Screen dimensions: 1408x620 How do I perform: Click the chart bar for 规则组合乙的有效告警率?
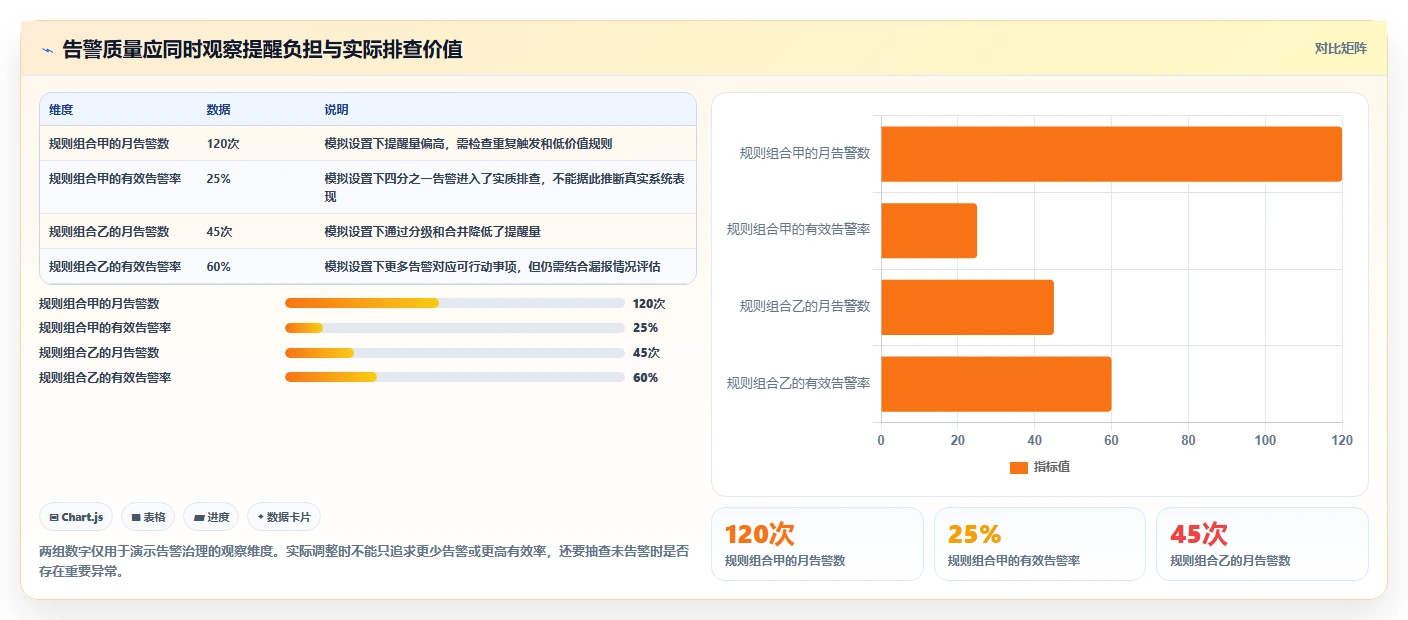coord(996,384)
